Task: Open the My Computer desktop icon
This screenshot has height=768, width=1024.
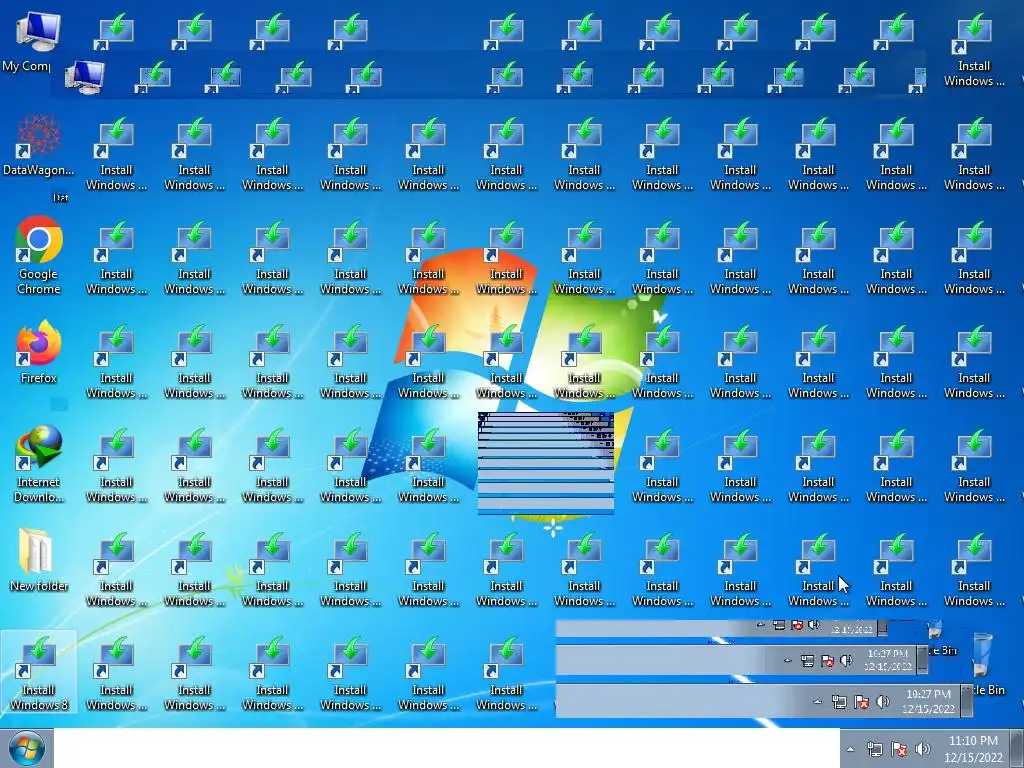Action: tap(37, 40)
